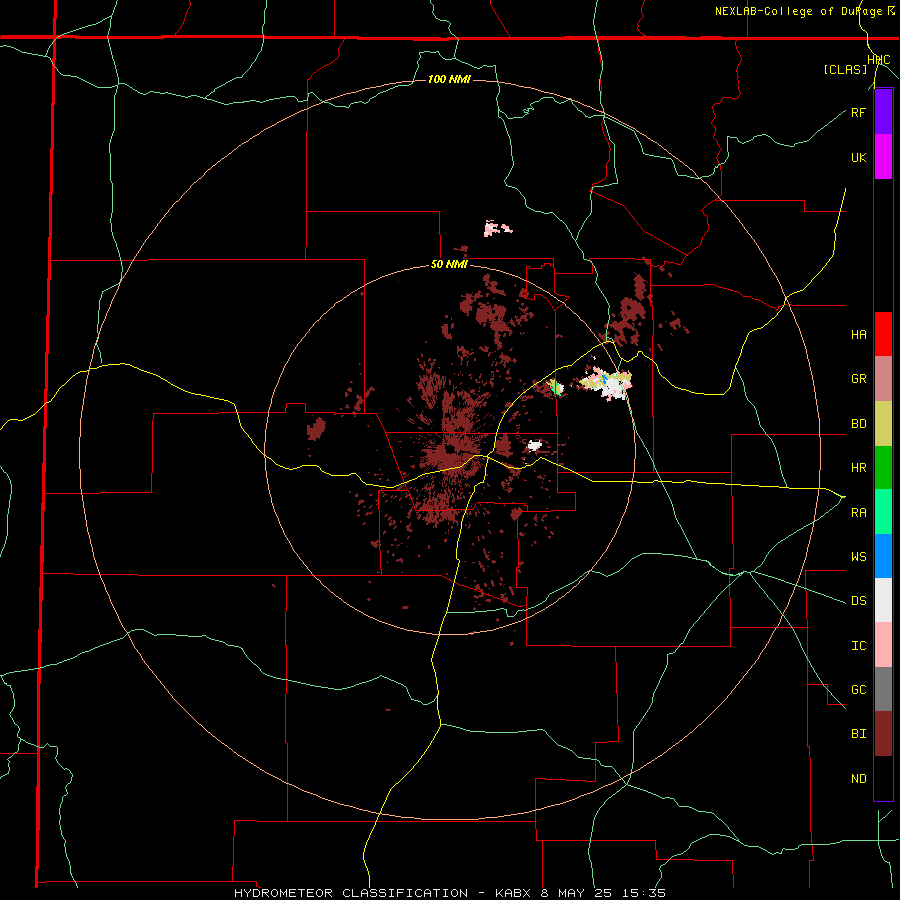Click the mint green RA legend swatch

[x=883, y=512]
